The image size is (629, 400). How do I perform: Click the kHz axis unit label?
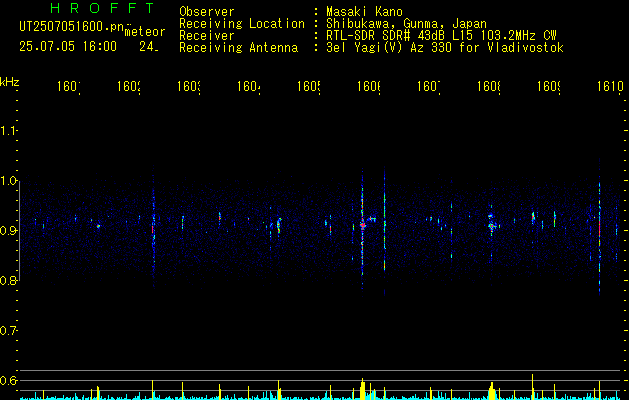pos(9,82)
